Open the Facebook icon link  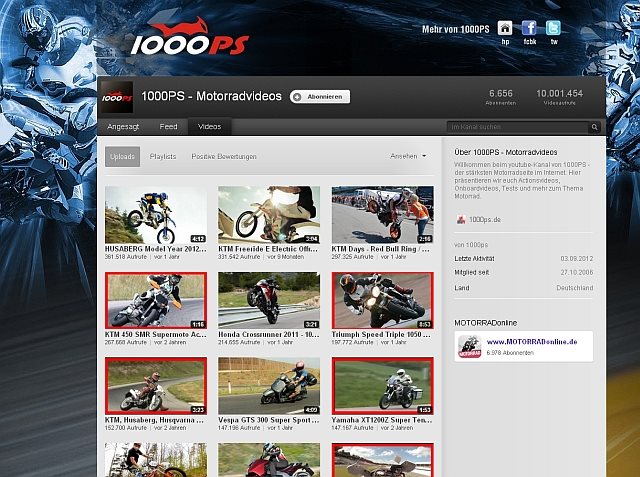(529, 28)
